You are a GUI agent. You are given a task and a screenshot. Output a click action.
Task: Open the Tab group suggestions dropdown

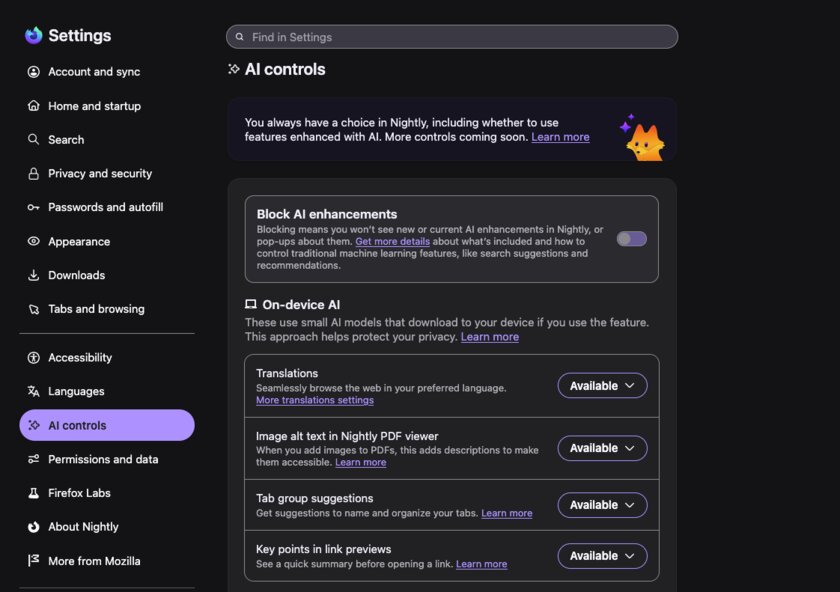coord(602,505)
